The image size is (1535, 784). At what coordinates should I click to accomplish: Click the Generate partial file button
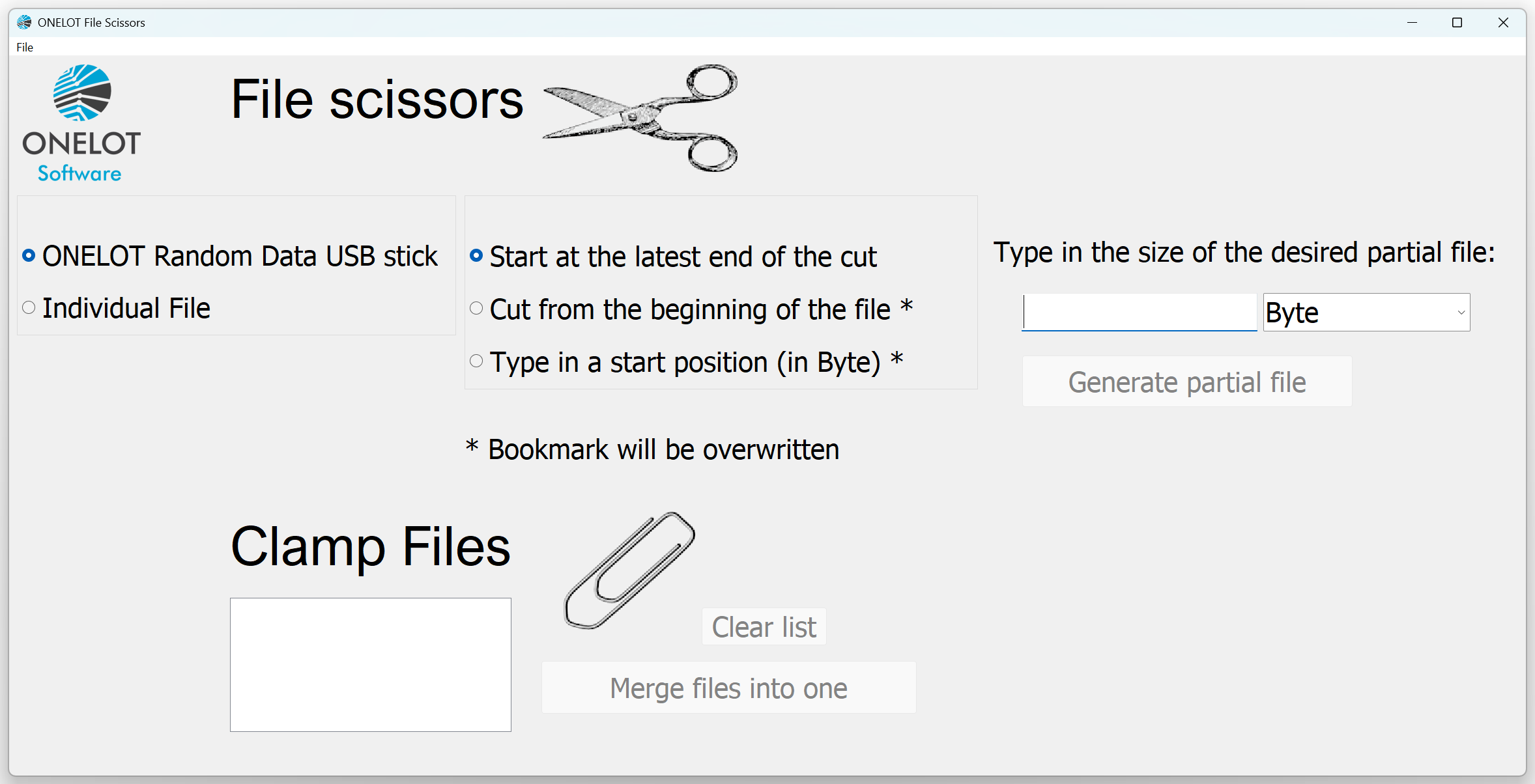coord(1187,382)
